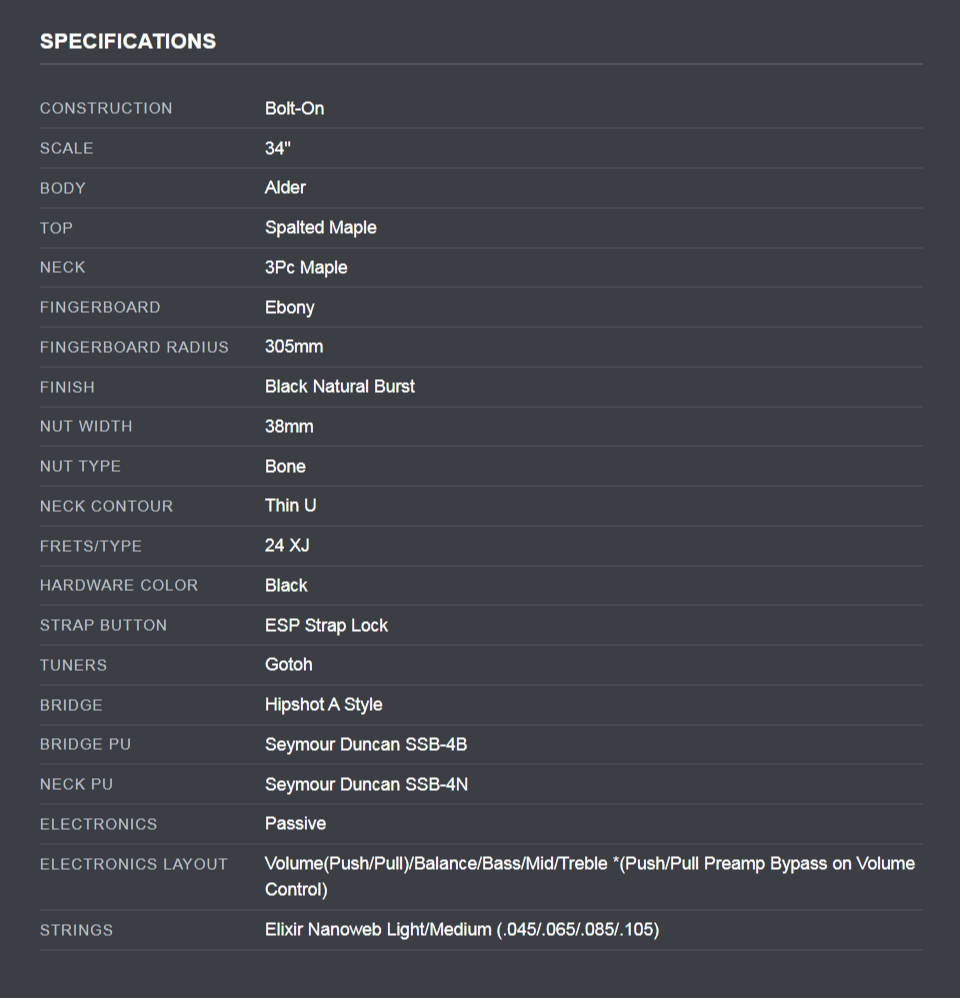960x998 pixels.
Task: Click the Ebony fingerboard value
Action: tap(290, 307)
